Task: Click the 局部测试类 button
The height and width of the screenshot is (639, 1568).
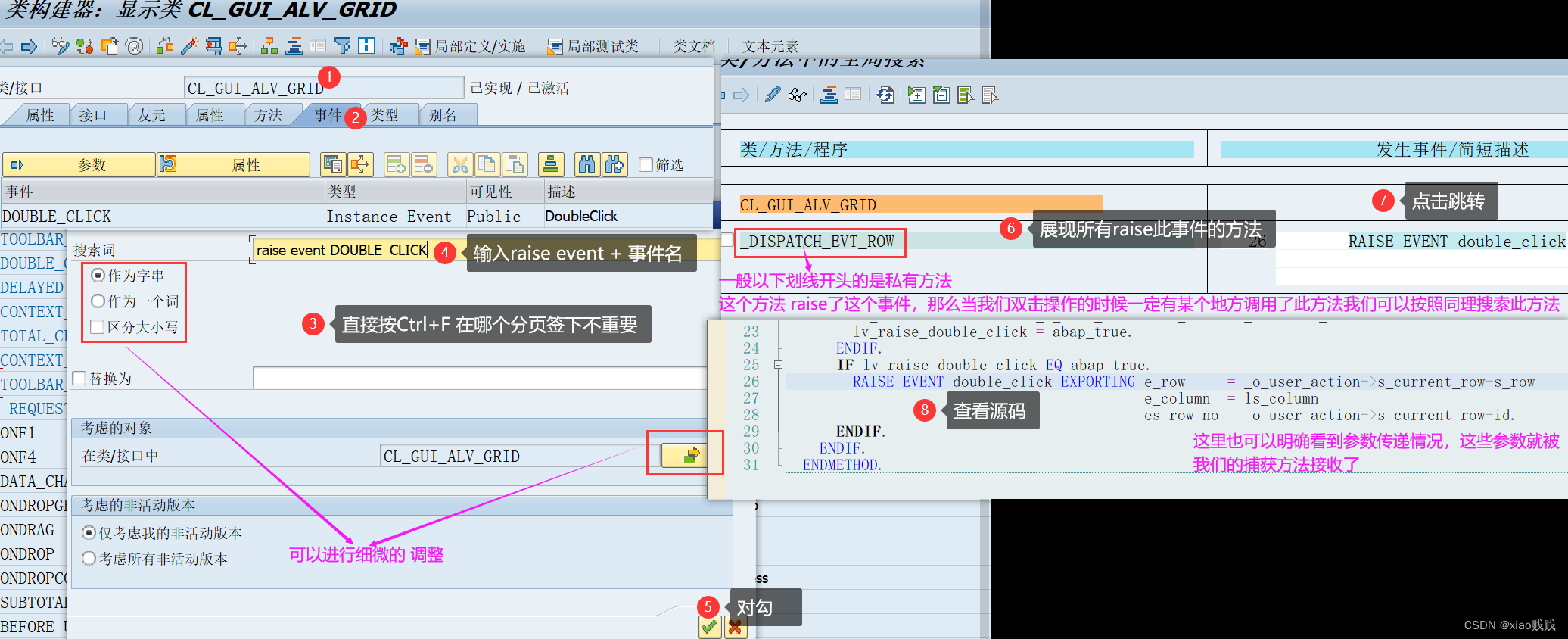Action: 594,47
